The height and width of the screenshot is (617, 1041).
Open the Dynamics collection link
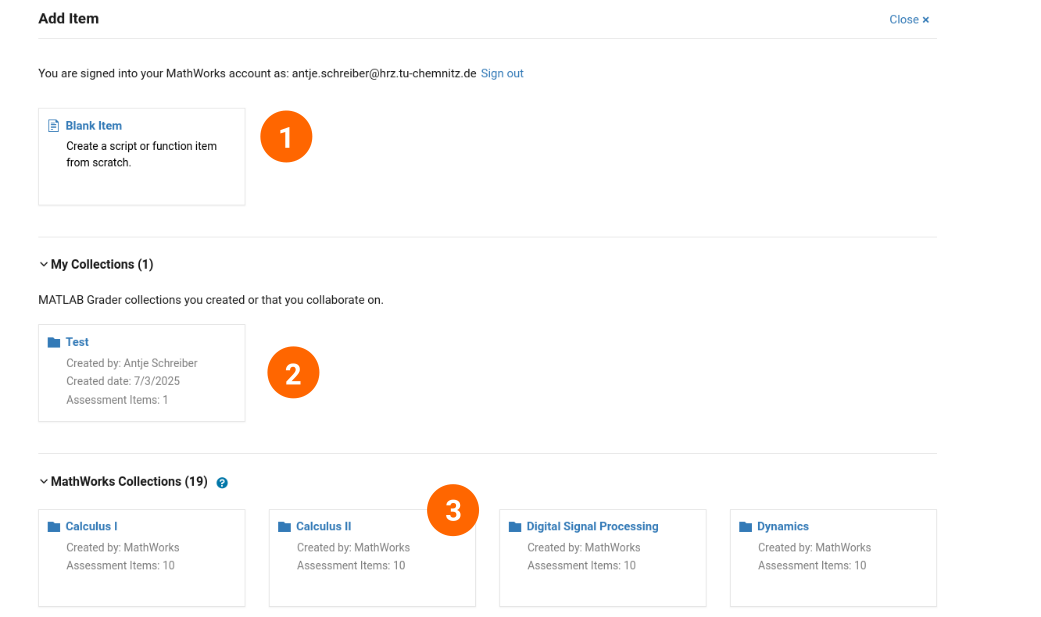[783, 526]
